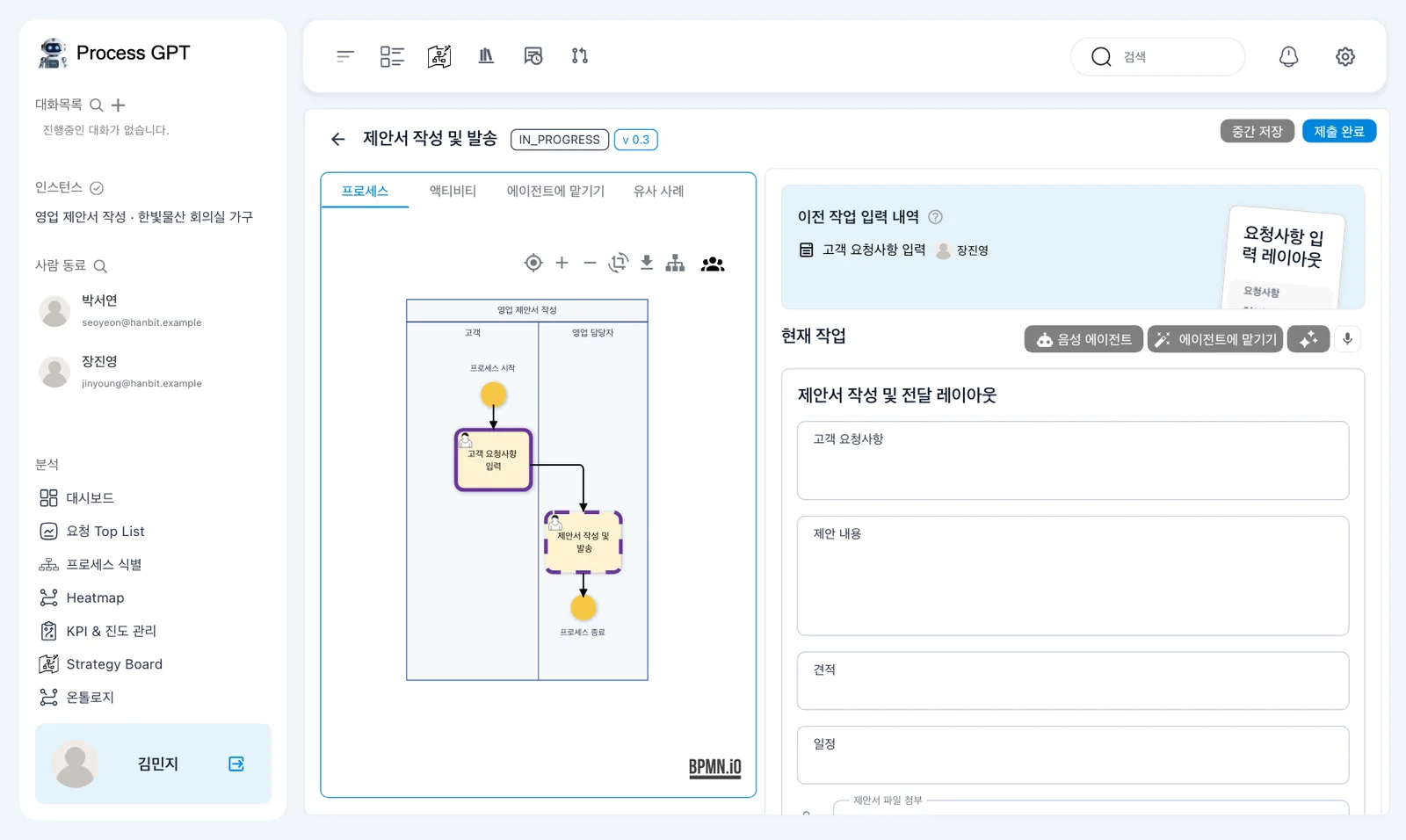Image resolution: width=1406 pixels, height=840 pixels.
Task: Switch to the 액티비티 tab
Action: (453, 191)
